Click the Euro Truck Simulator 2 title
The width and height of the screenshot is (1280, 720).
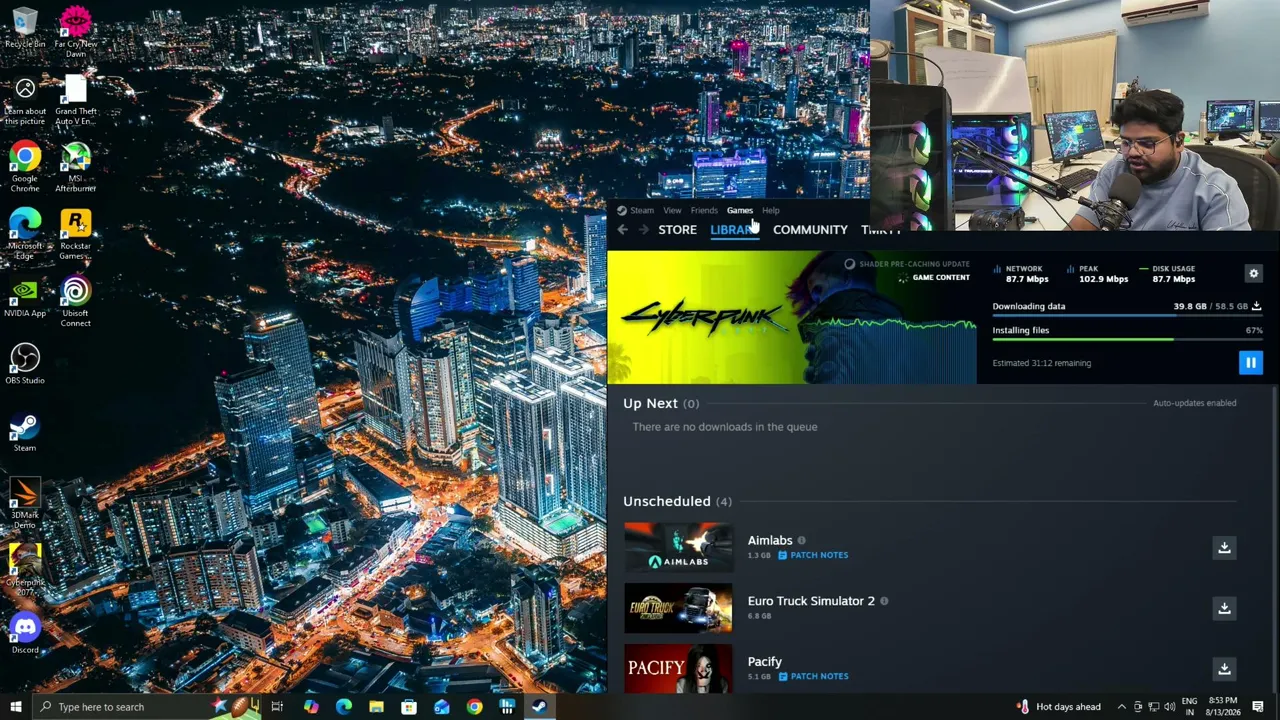811,601
